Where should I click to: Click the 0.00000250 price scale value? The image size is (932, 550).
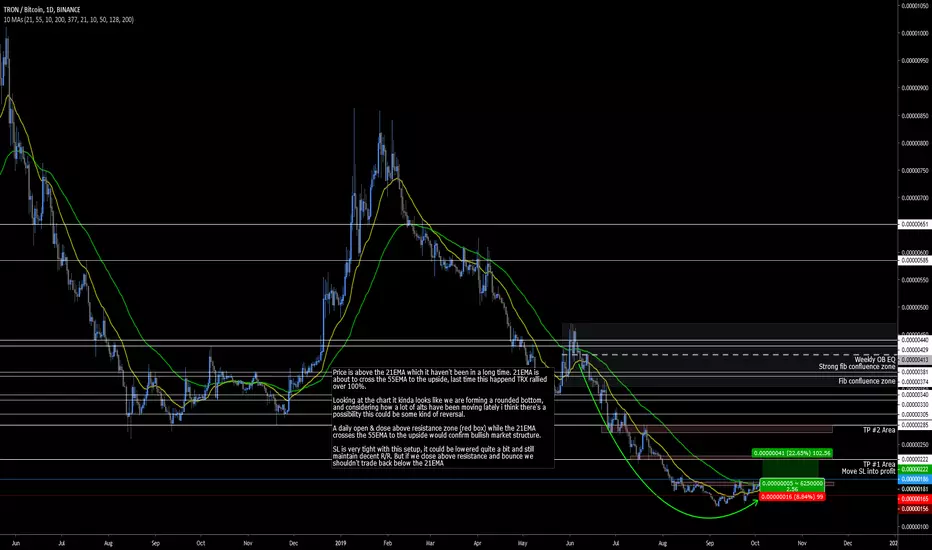(915, 445)
